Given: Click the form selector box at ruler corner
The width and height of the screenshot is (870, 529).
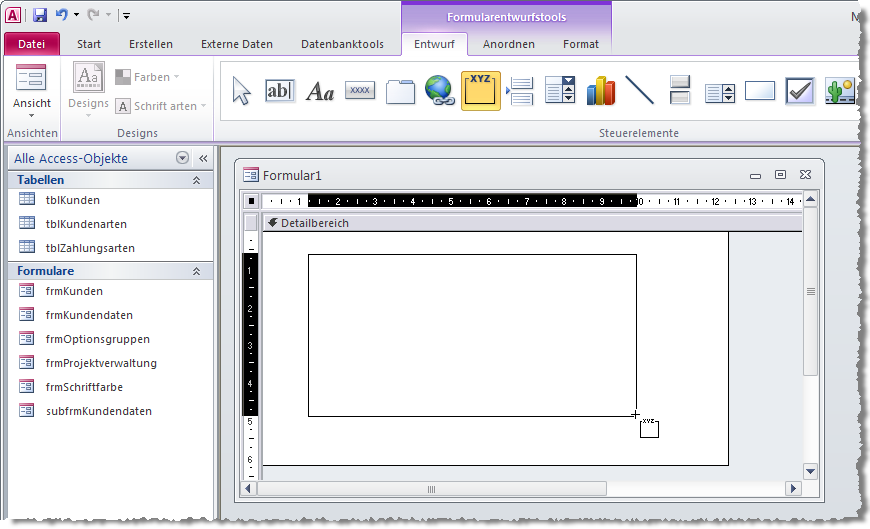Looking at the screenshot, I should point(252,201).
